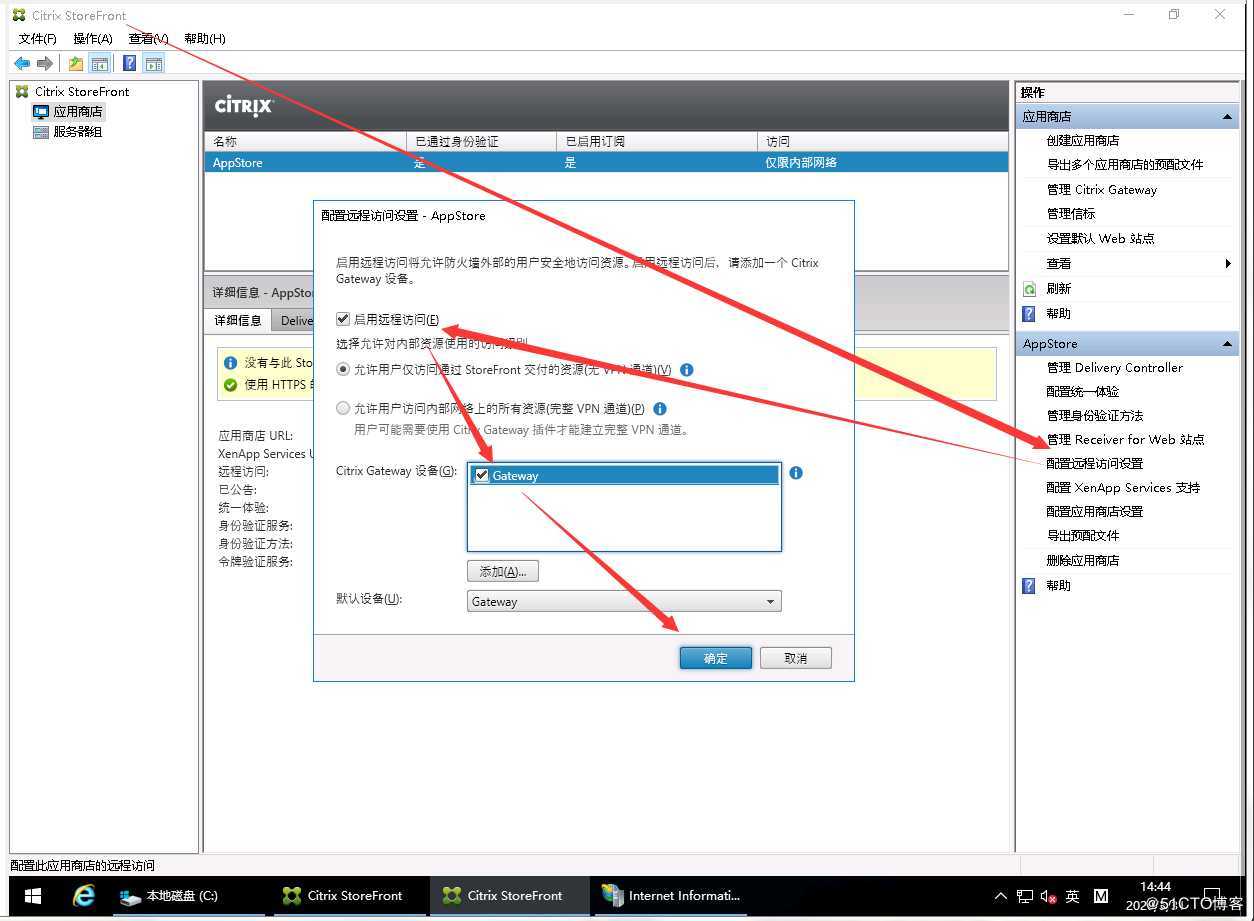Image resolution: width=1254 pixels, height=921 pixels.
Task: Click 管理身份验证方法 action
Action: pyautogui.click(x=1095, y=416)
